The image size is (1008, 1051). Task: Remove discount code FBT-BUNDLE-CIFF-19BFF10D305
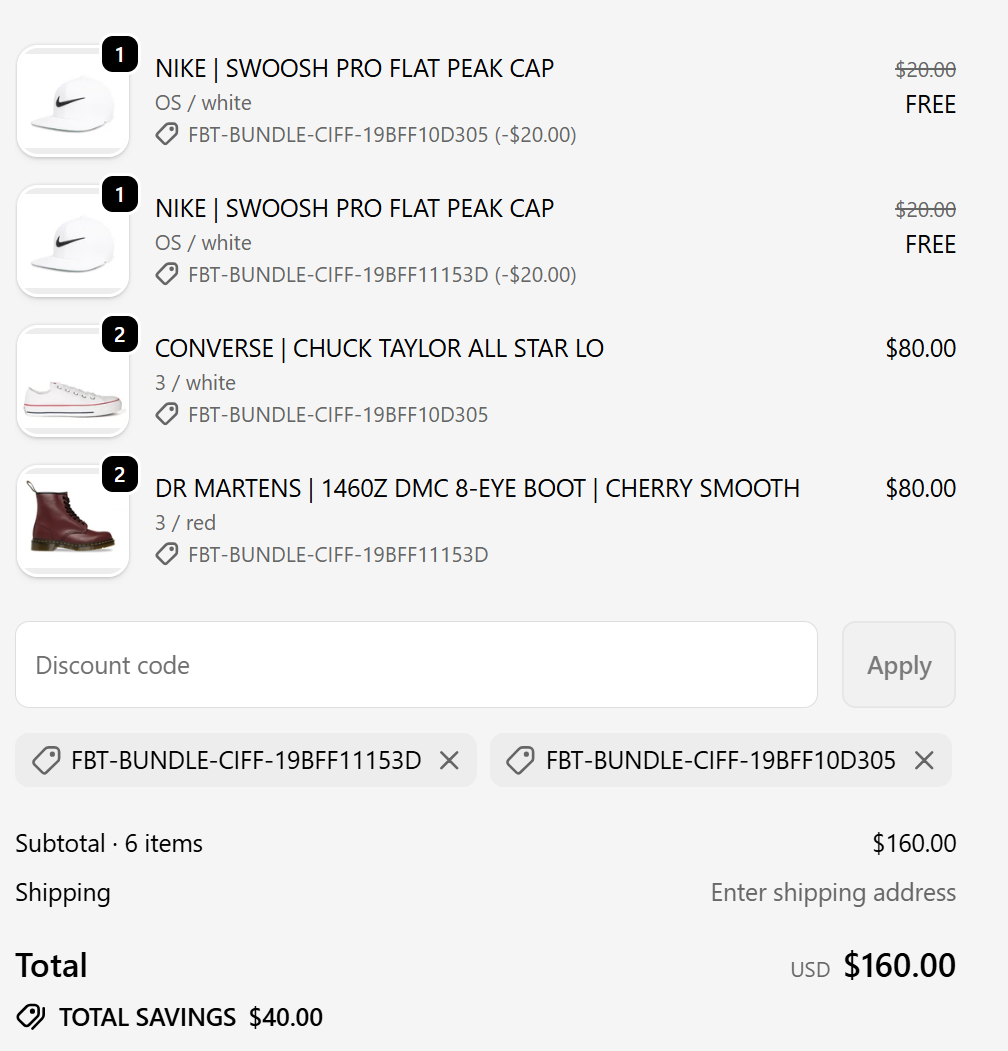pos(924,761)
